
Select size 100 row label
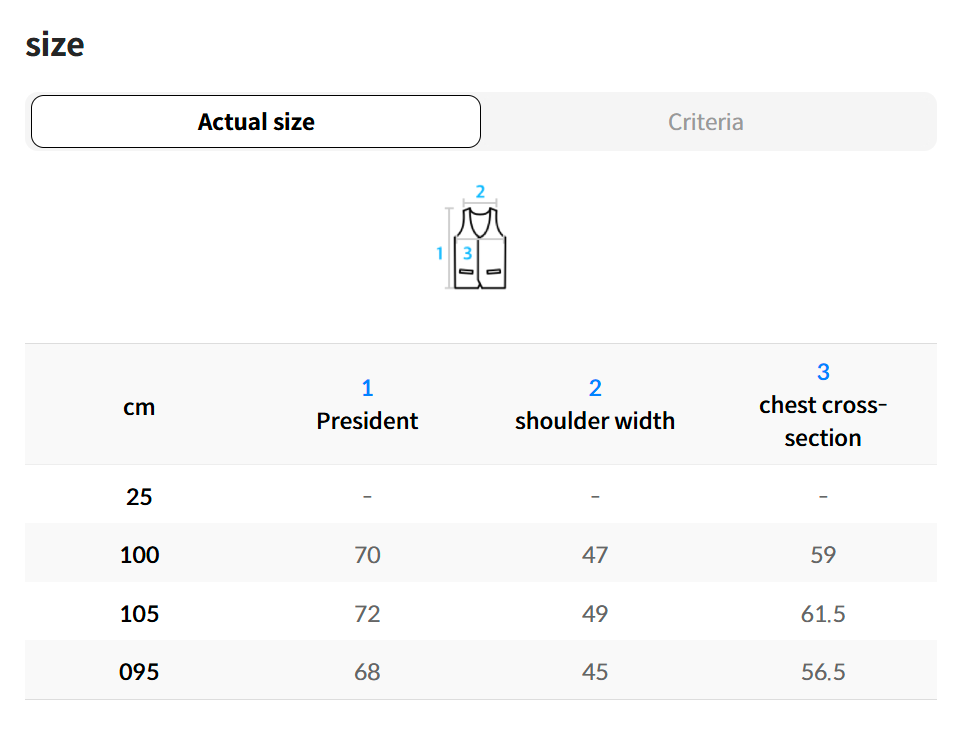click(x=139, y=555)
